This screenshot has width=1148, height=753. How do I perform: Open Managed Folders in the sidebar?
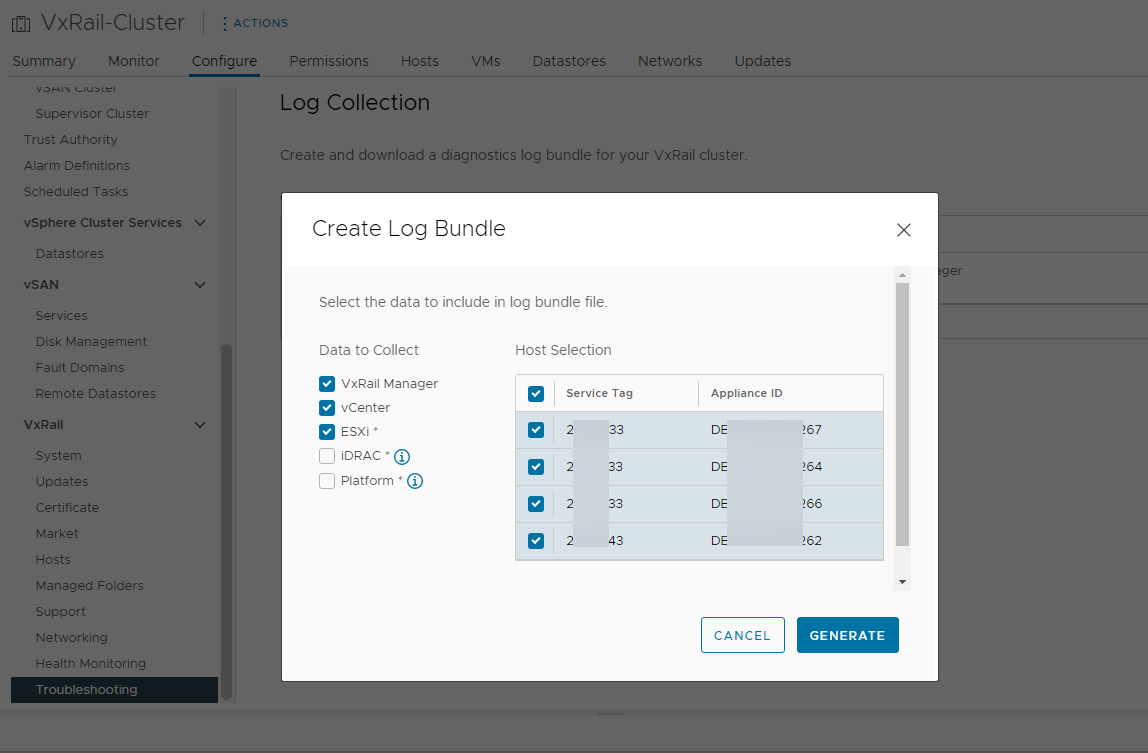tap(89, 585)
